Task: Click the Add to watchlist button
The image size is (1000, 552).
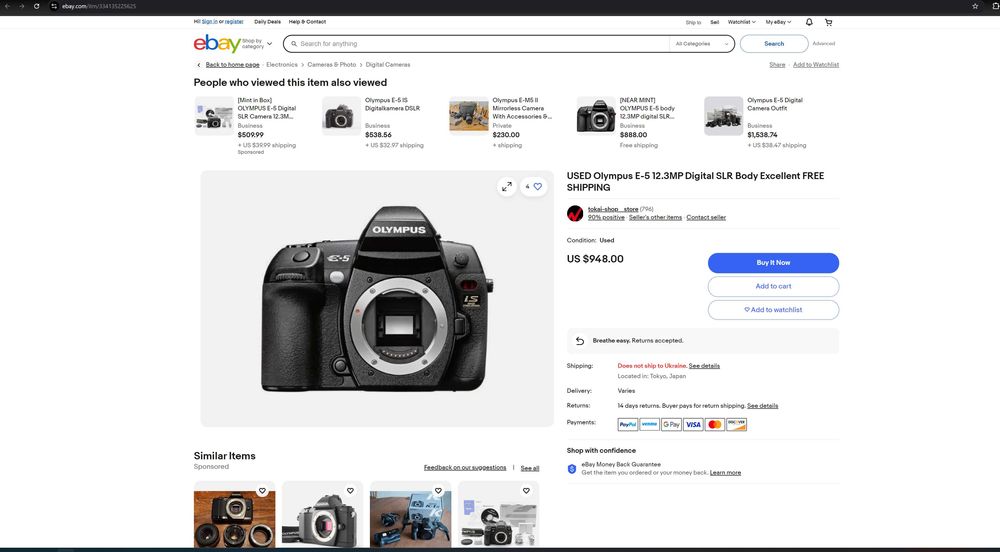Action: click(773, 310)
